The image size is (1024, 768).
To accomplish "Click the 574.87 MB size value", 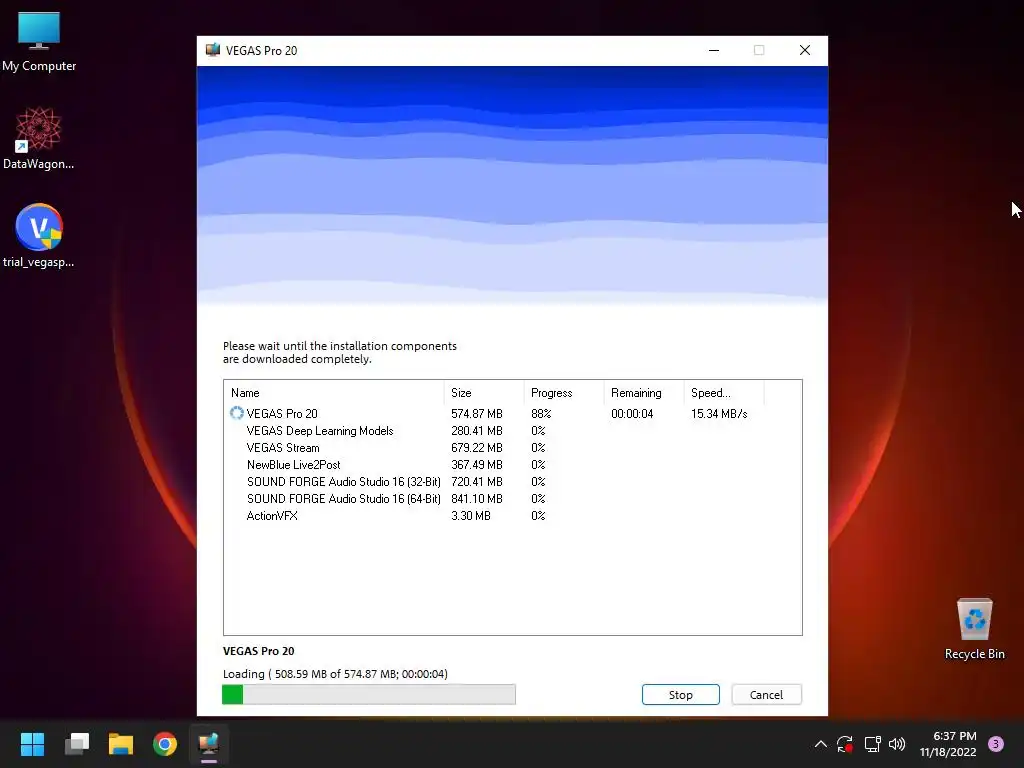I will click(477, 413).
